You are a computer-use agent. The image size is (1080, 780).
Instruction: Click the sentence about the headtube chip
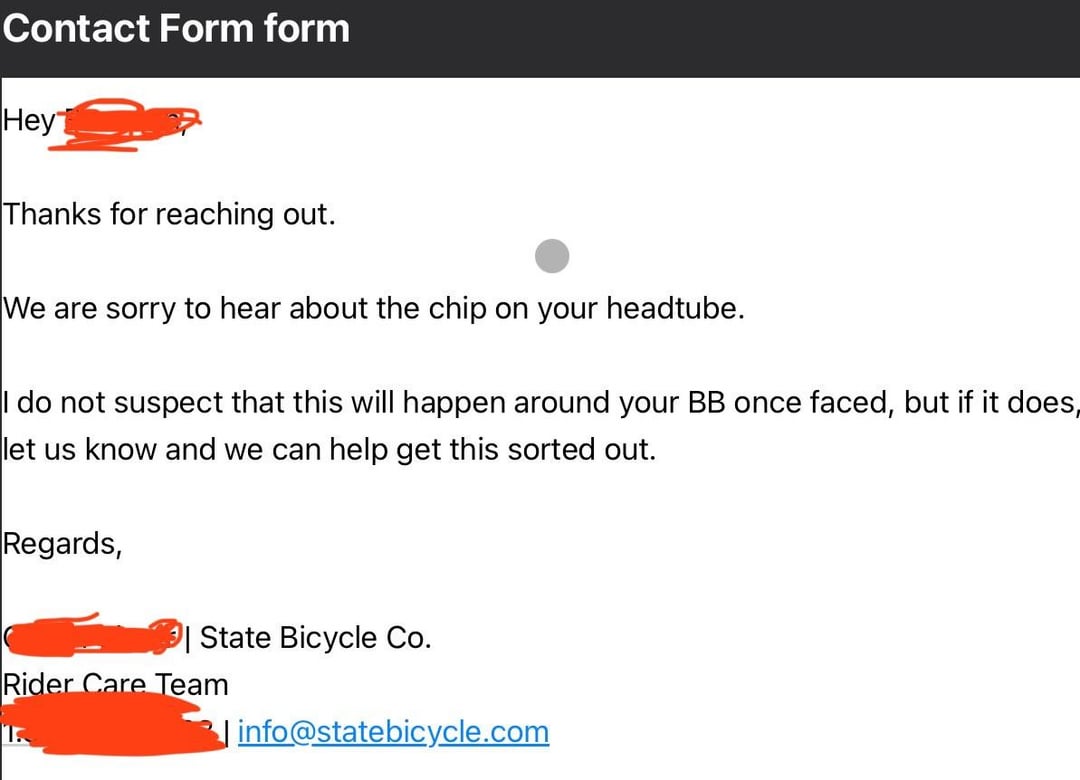[x=373, y=309]
